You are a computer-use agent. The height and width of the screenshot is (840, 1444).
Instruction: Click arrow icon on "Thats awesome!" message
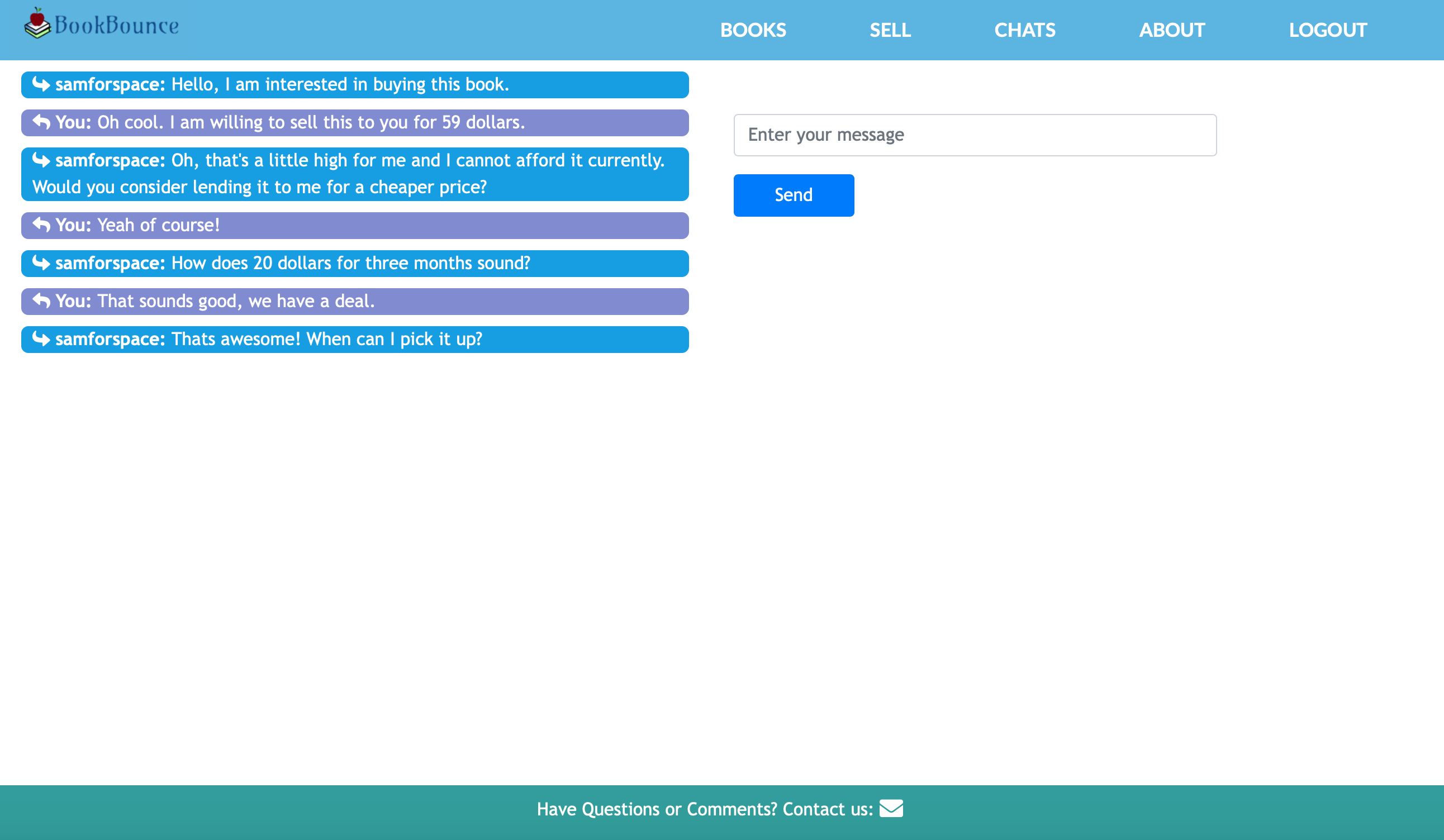[41, 338]
